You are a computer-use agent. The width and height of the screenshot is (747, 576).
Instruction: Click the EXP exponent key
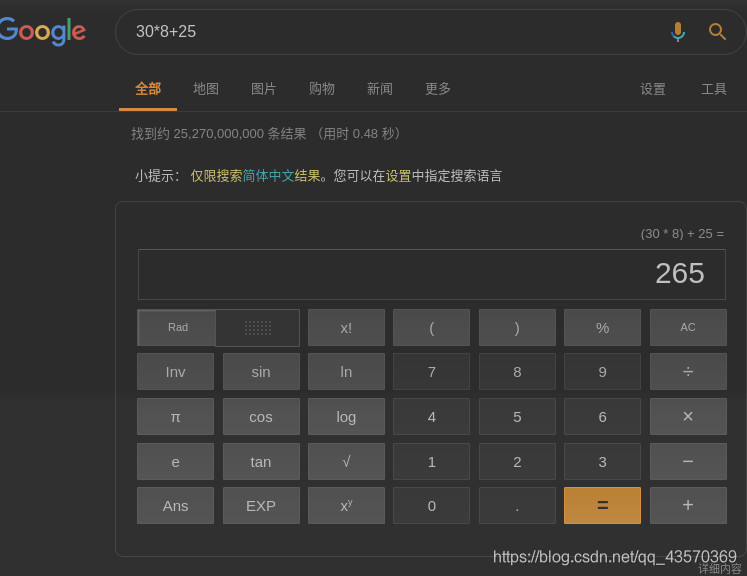click(261, 505)
